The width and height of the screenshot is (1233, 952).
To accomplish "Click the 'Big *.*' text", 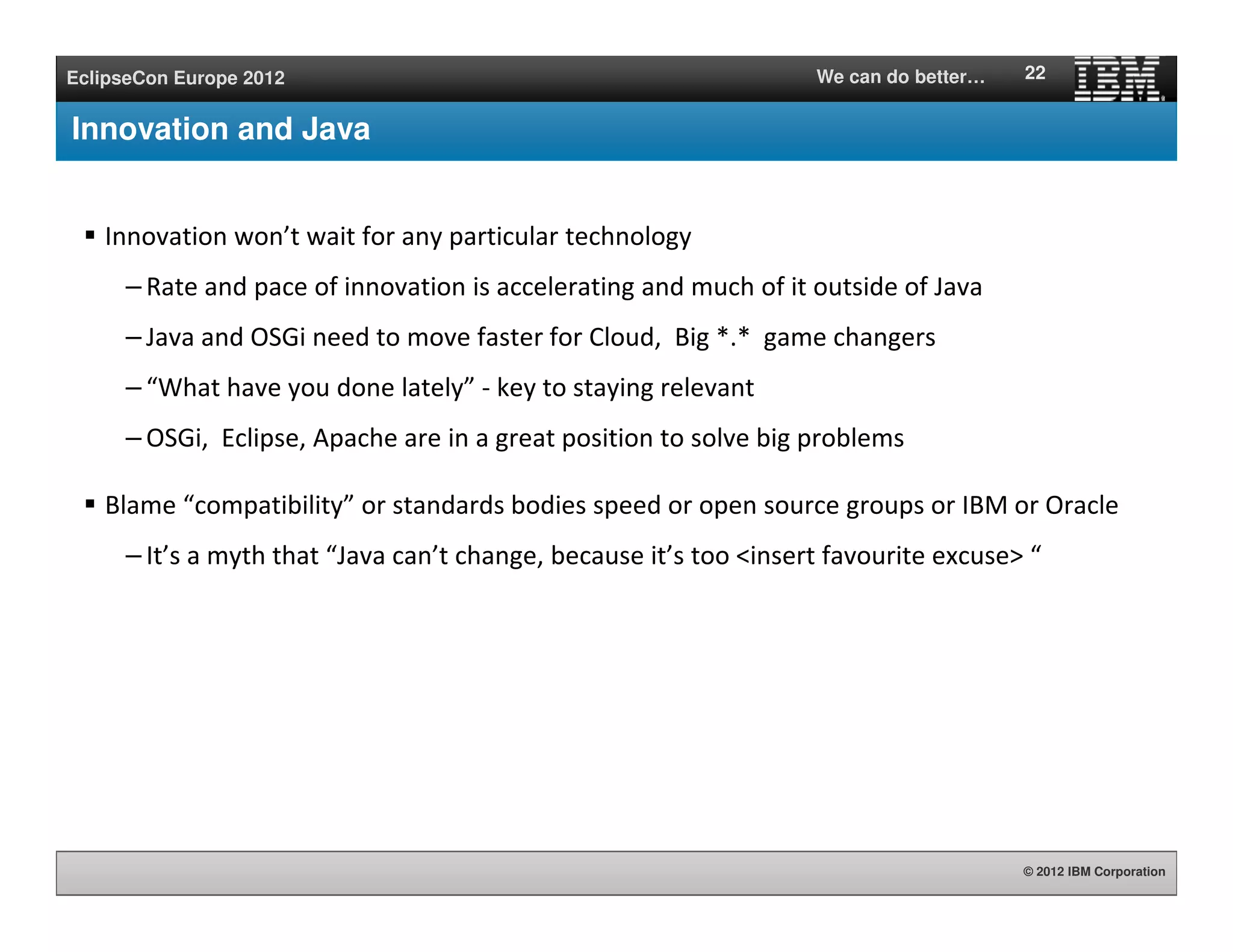I will click(x=712, y=338).
